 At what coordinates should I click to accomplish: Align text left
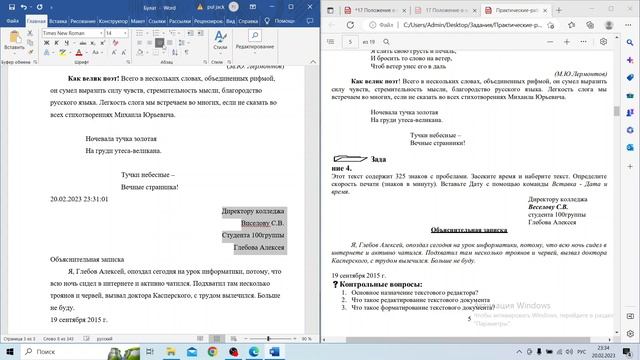(x=140, y=42)
